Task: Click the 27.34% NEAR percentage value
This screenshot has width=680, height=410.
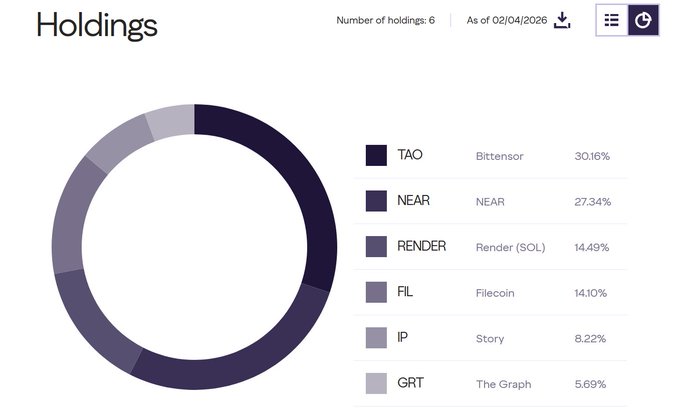Action: pos(592,202)
